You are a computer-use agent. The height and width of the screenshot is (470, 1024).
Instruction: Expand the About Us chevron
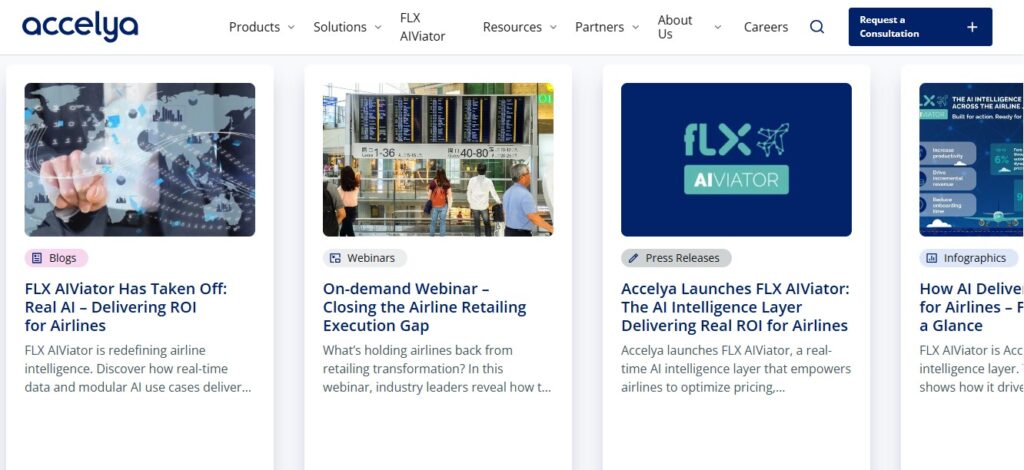coord(718,27)
